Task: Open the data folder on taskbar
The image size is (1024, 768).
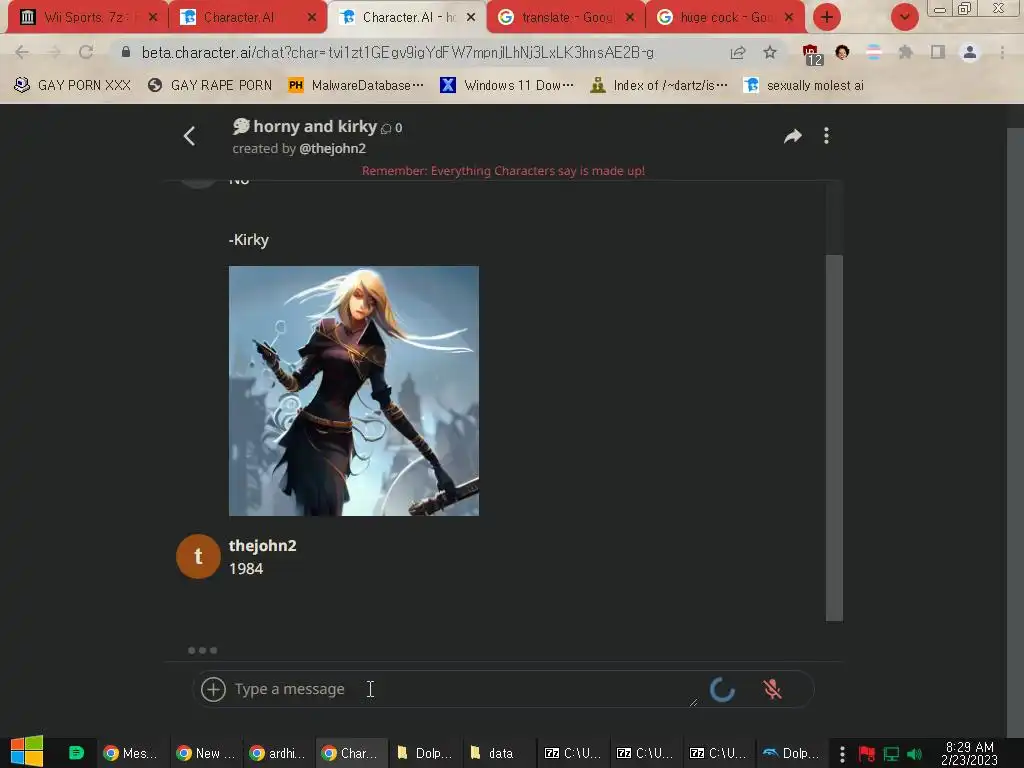Action: coord(498,753)
